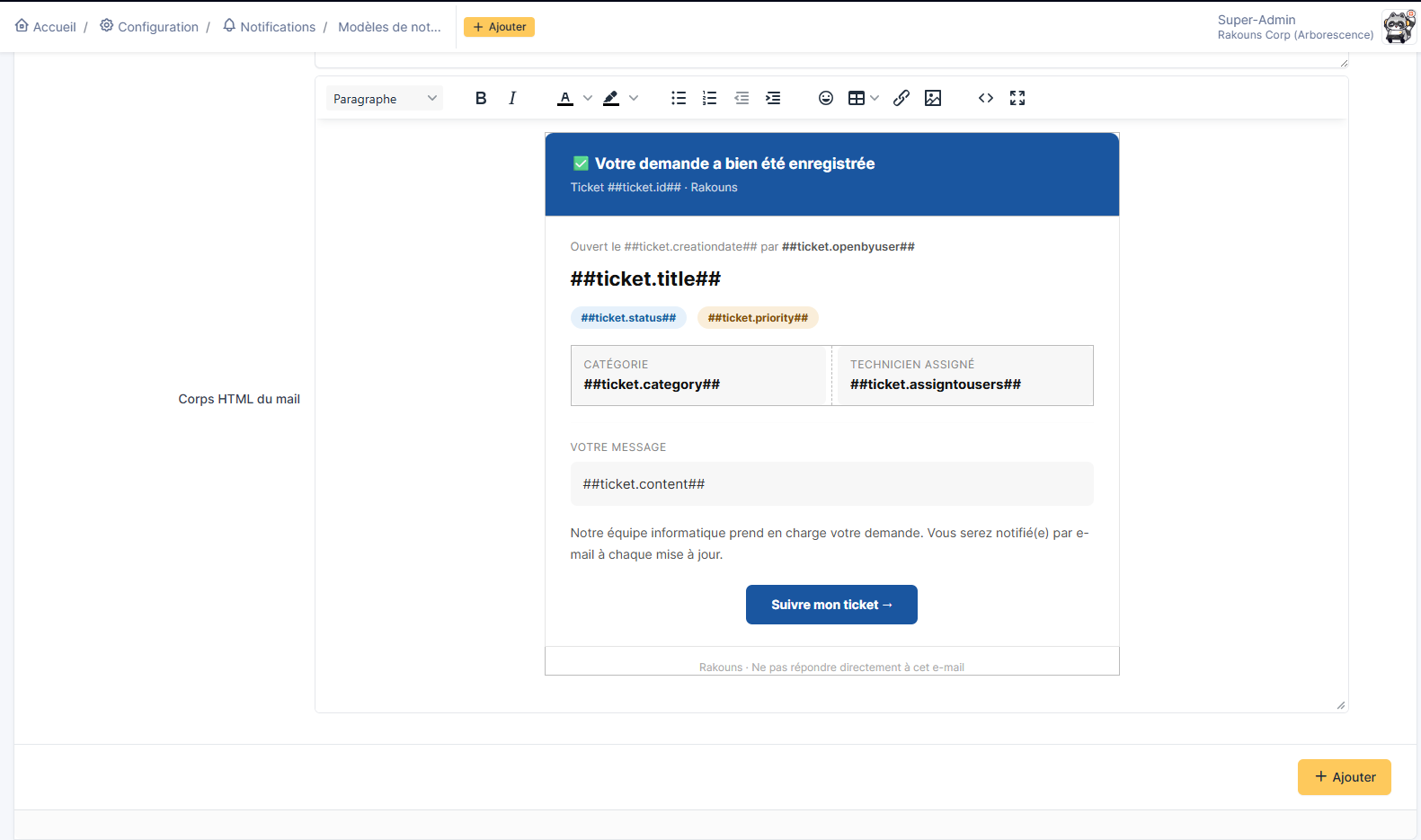Viewport: 1421px width, 840px height.
Task: Click the Accueil home icon
Action: pos(22,25)
